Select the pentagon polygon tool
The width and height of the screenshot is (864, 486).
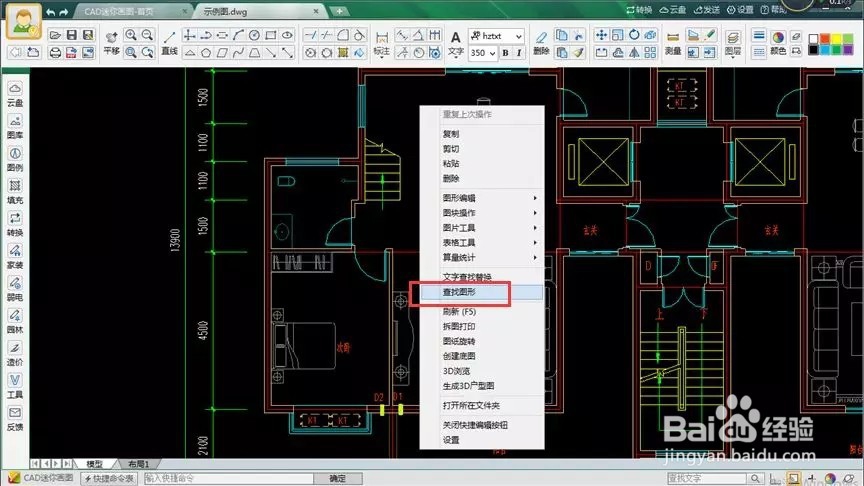tap(206, 53)
